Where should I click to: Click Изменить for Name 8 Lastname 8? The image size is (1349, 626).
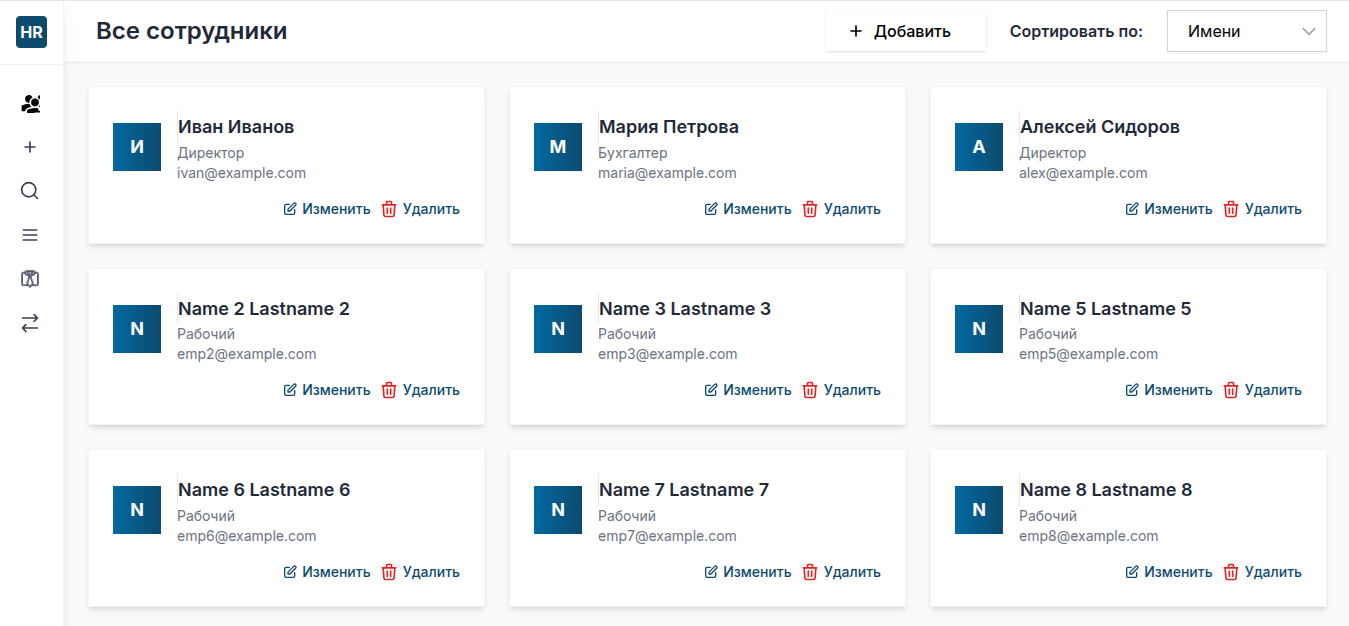[1168, 572]
